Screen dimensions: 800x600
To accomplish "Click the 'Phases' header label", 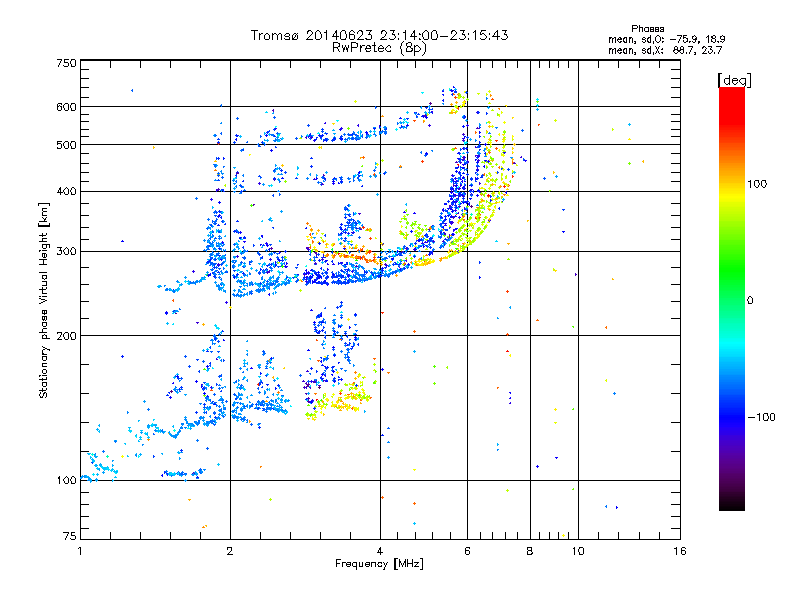I will click(647, 29).
